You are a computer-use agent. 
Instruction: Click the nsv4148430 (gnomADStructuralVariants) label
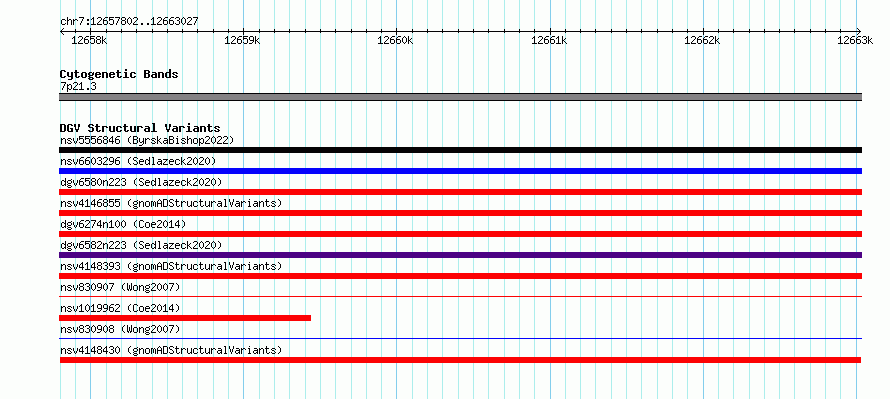coord(171,350)
